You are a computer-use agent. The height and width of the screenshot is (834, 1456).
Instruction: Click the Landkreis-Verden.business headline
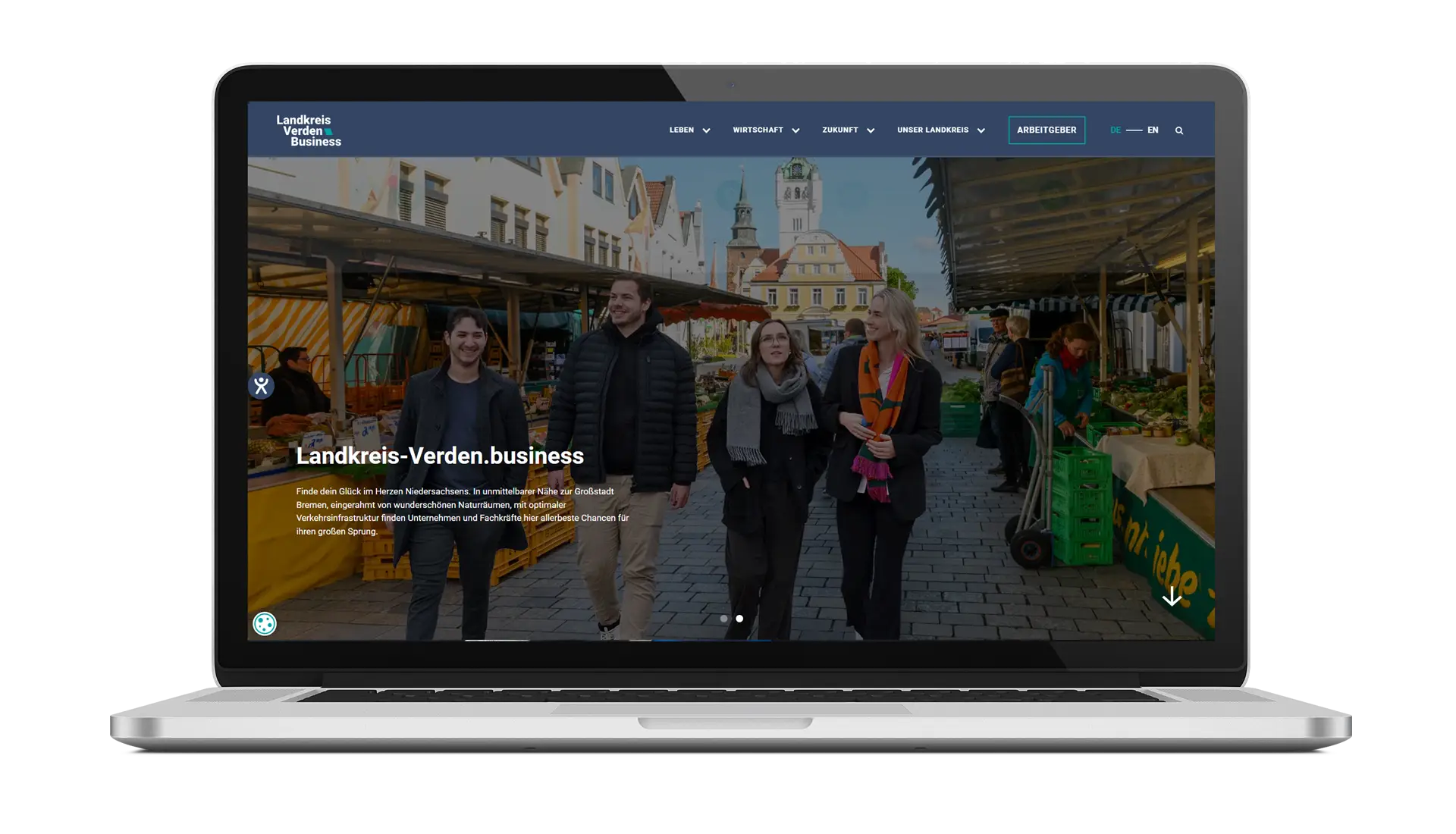click(x=440, y=456)
